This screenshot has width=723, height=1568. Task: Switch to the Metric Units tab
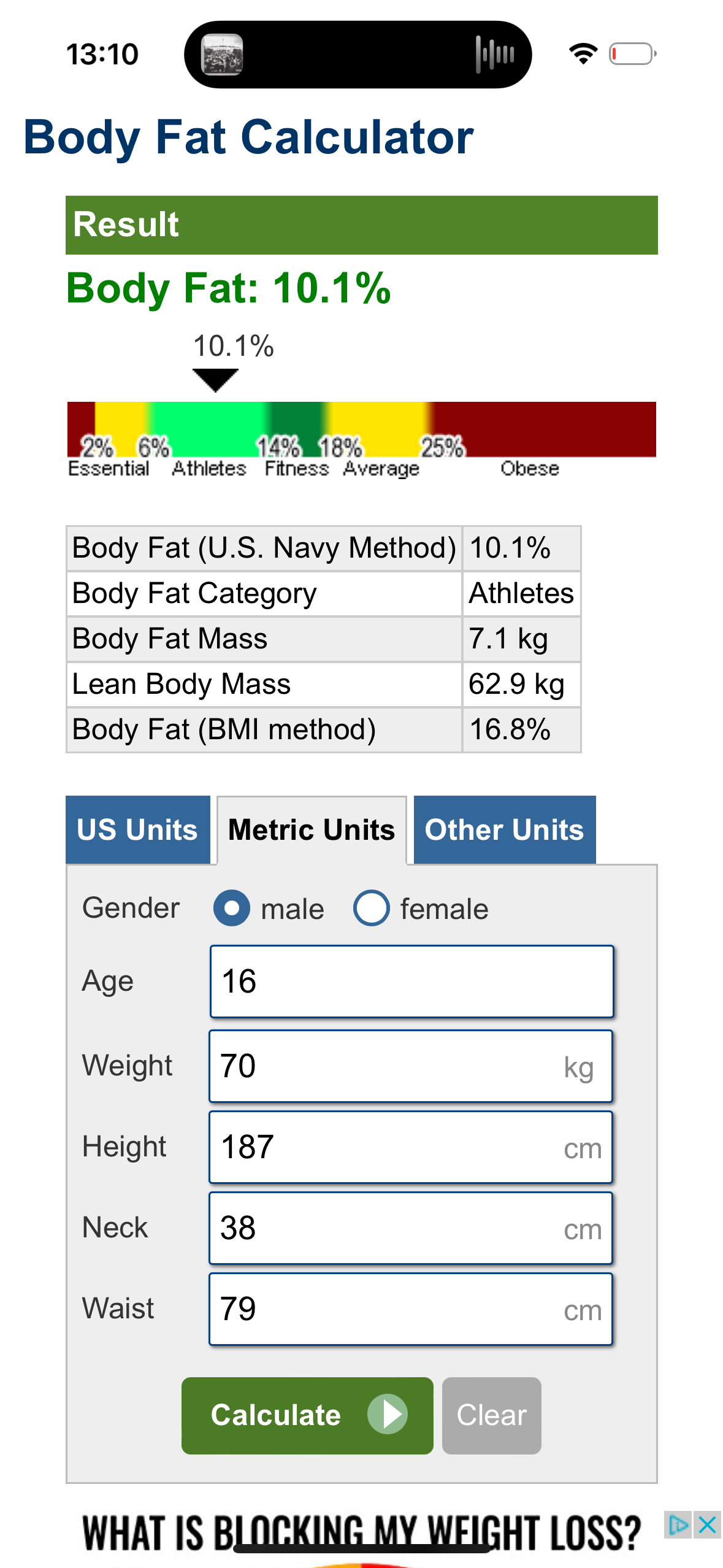312,829
